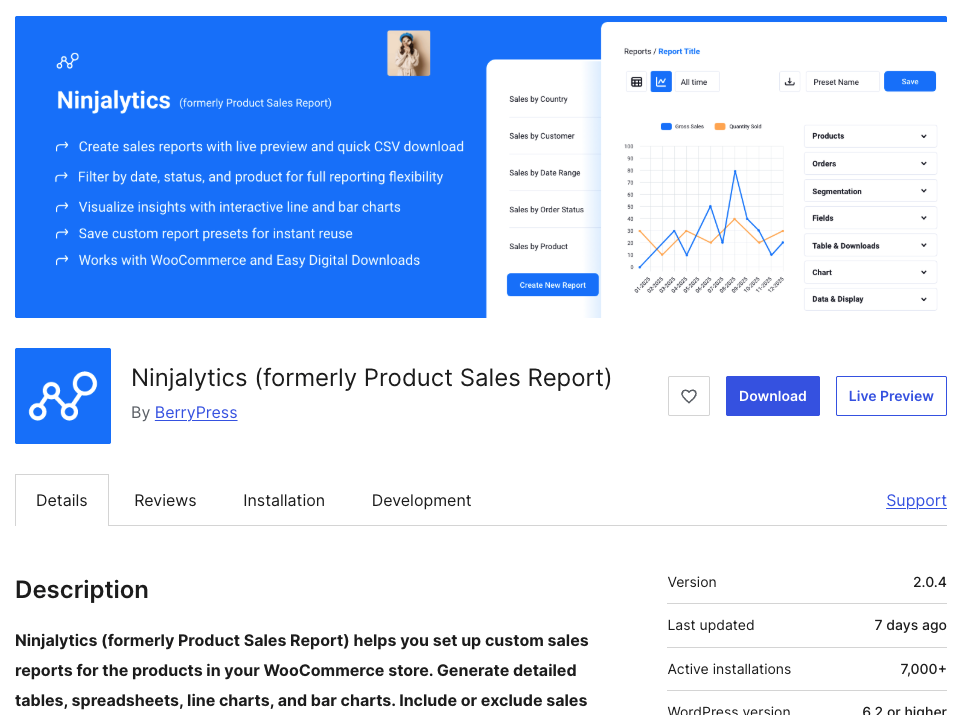Image resolution: width=960 pixels, height=715 pixels.
Task: Toggle the favorite heart icon
Action: point(688,395)
